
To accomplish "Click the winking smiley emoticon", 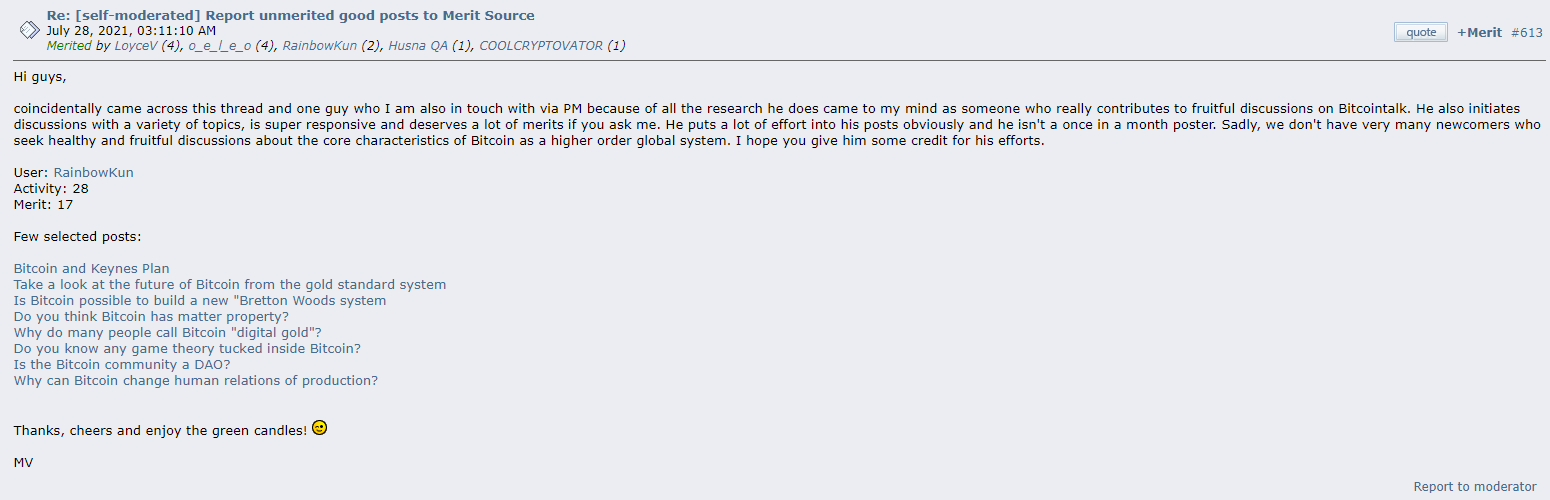I will click(319, 428).
